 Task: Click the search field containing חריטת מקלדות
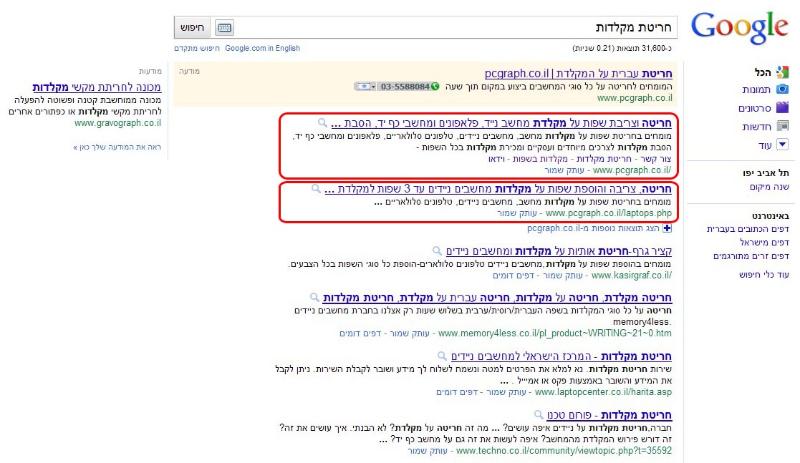tap(456, 28)
